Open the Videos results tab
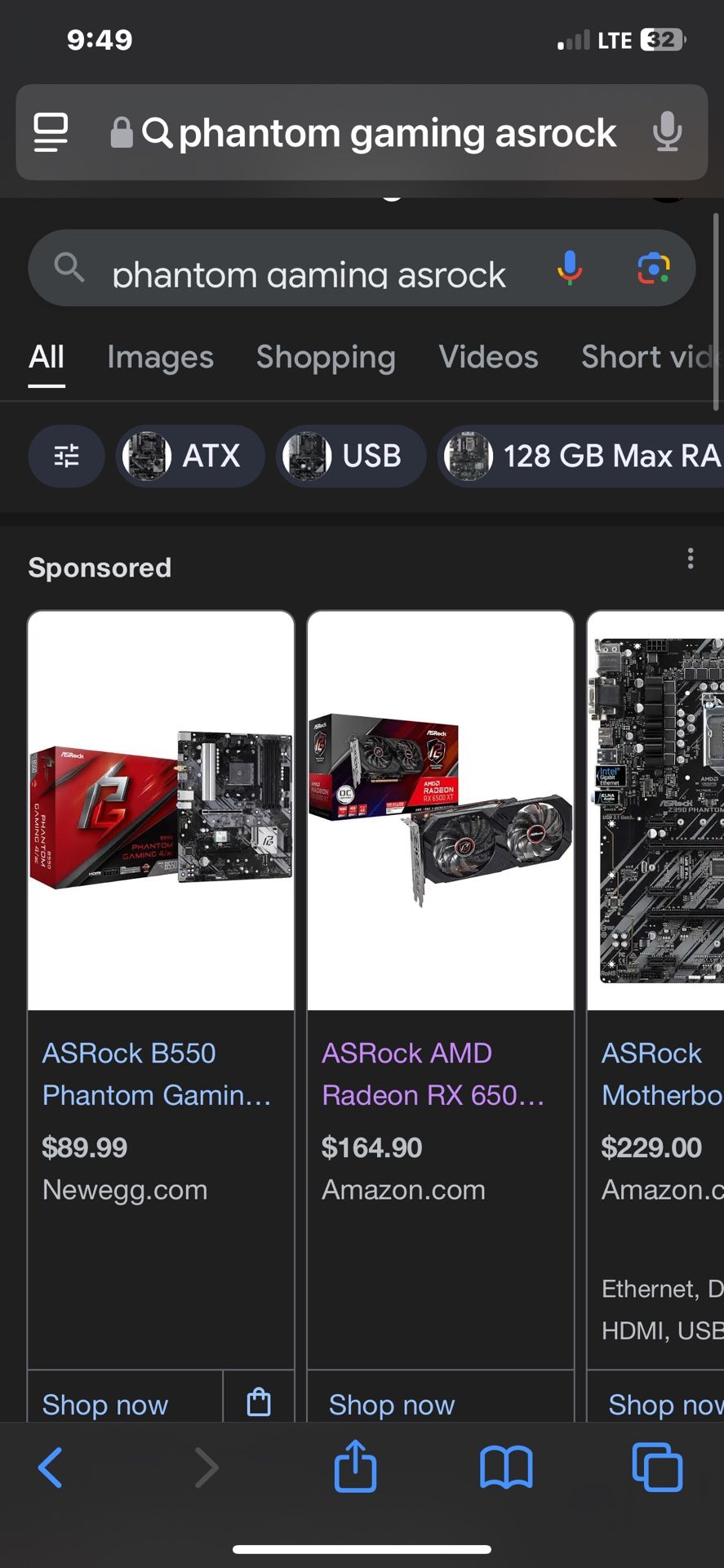 click(488, 357)
